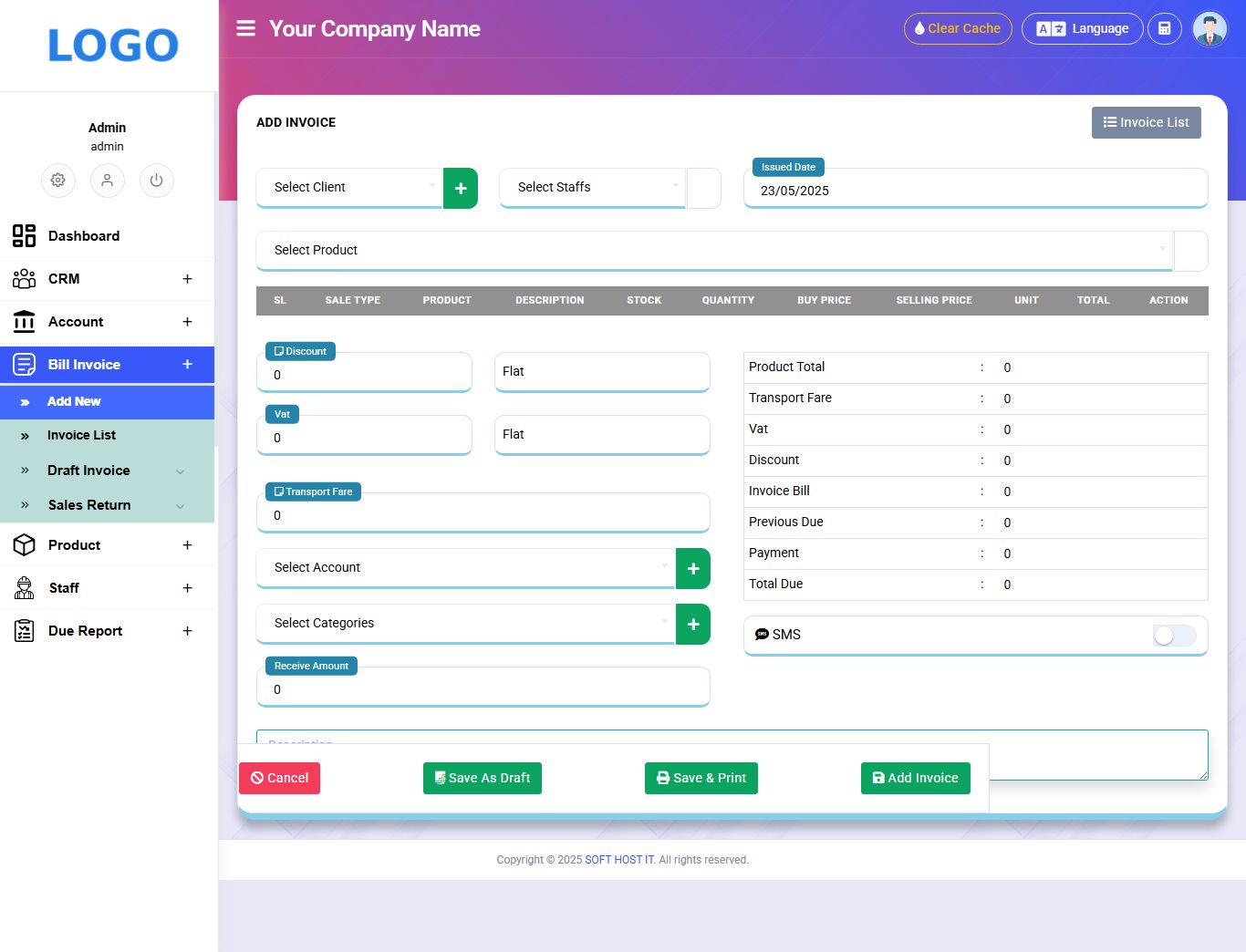Click the blank button beside Select Staffs

point(703,188)
